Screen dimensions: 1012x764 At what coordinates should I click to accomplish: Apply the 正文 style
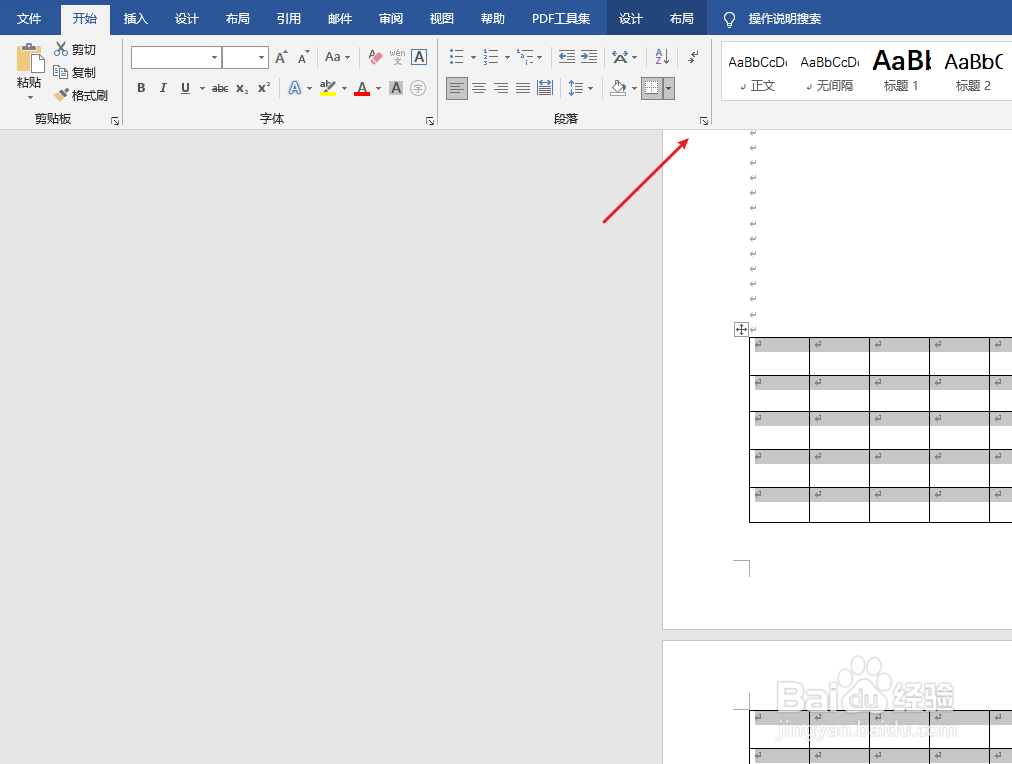coord(758,72)
